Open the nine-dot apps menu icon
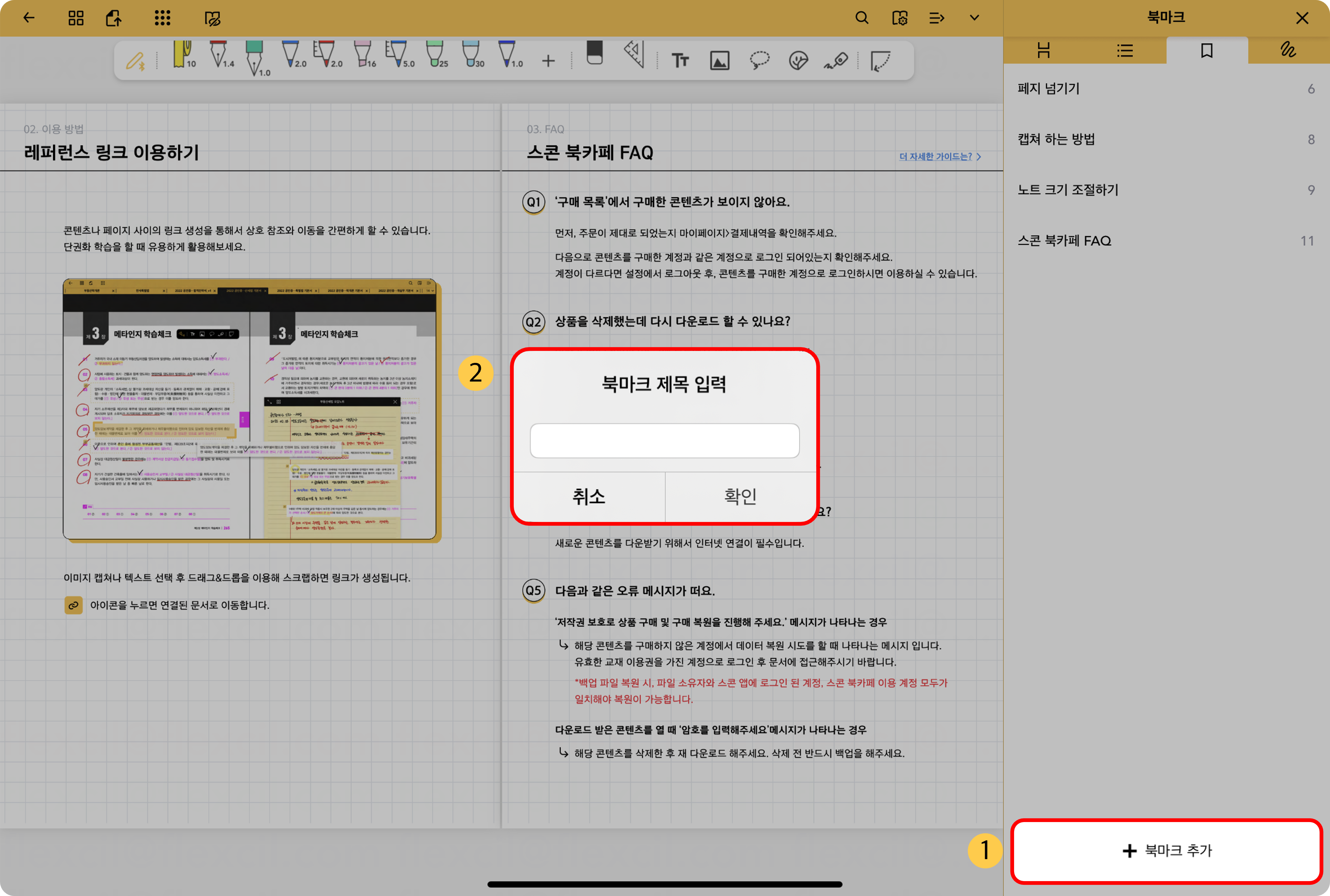The height and width of the screenshot is (896, 1330). (x=162, y=18)
